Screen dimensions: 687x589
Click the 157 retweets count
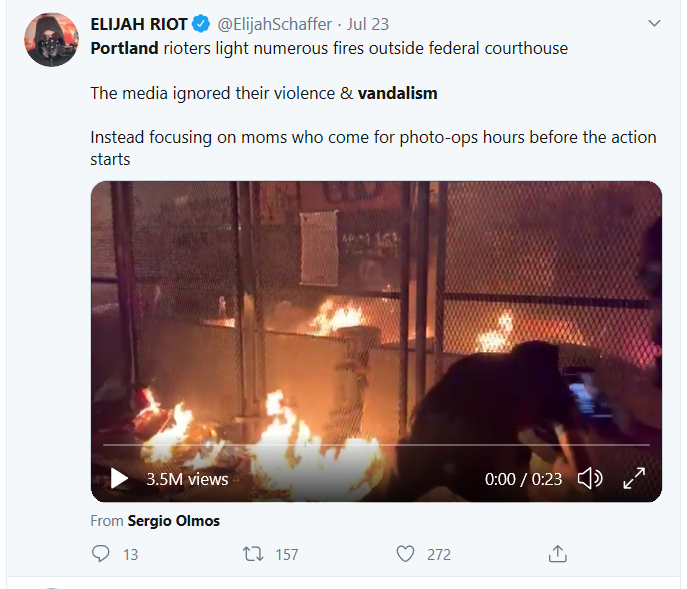point(287,554)
